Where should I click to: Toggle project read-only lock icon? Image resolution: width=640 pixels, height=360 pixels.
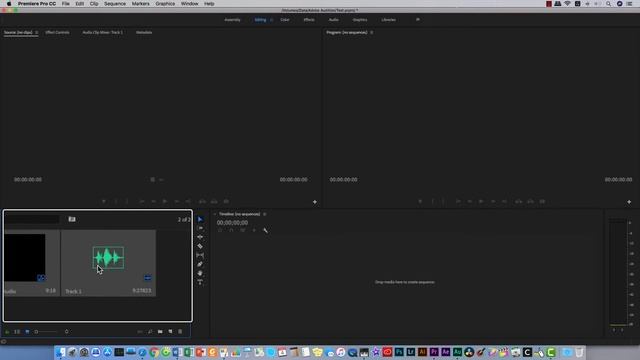7,332
